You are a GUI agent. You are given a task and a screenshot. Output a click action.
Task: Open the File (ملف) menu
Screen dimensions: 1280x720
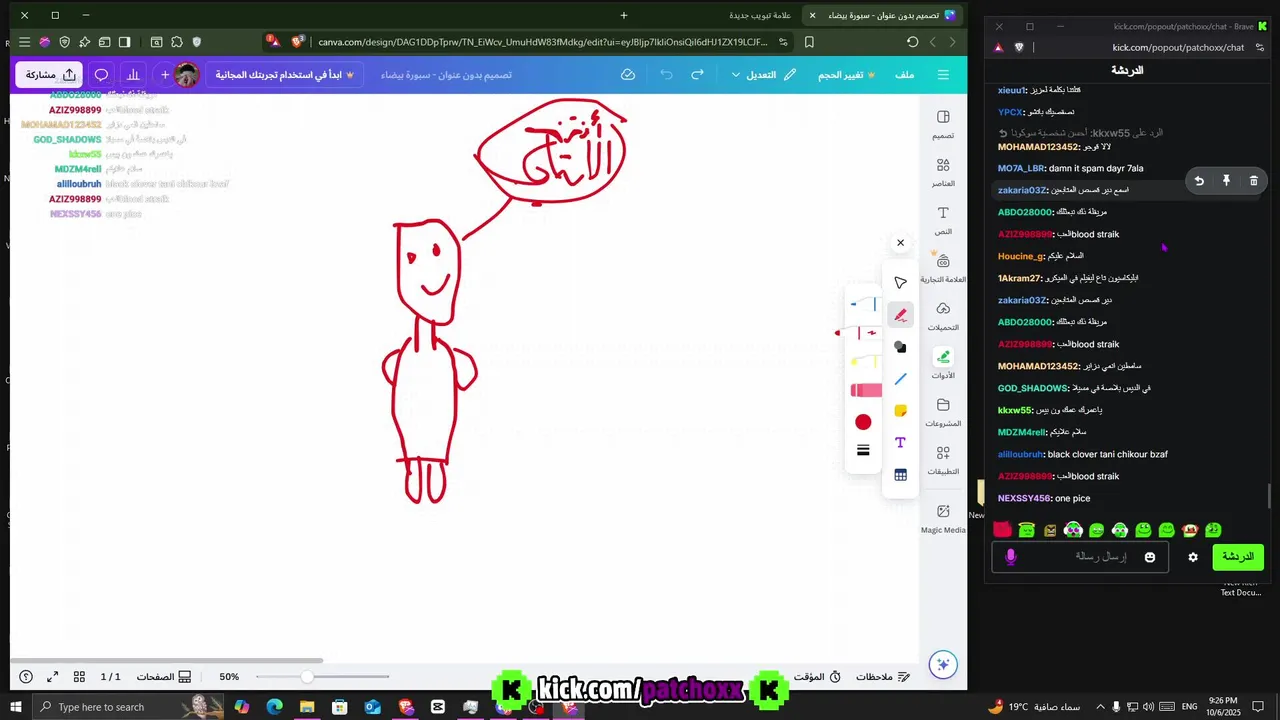pos(905,75)
